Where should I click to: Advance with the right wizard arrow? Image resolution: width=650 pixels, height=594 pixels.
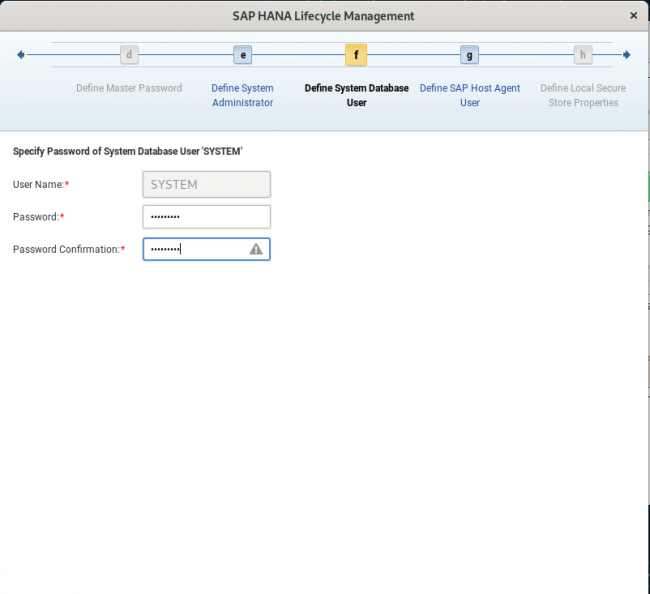tap(626, 55)
